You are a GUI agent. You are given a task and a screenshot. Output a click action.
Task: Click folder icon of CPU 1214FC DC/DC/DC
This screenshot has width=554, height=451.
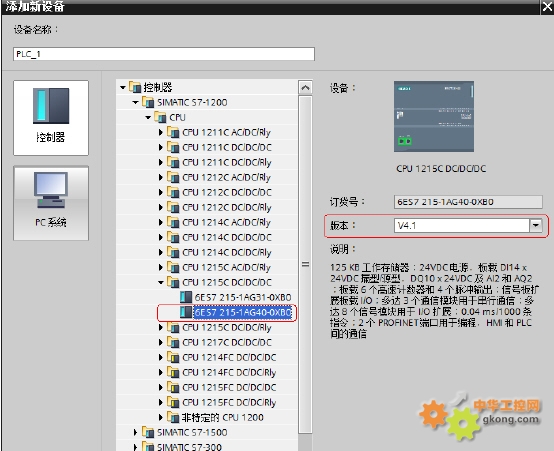pos(173,357)
